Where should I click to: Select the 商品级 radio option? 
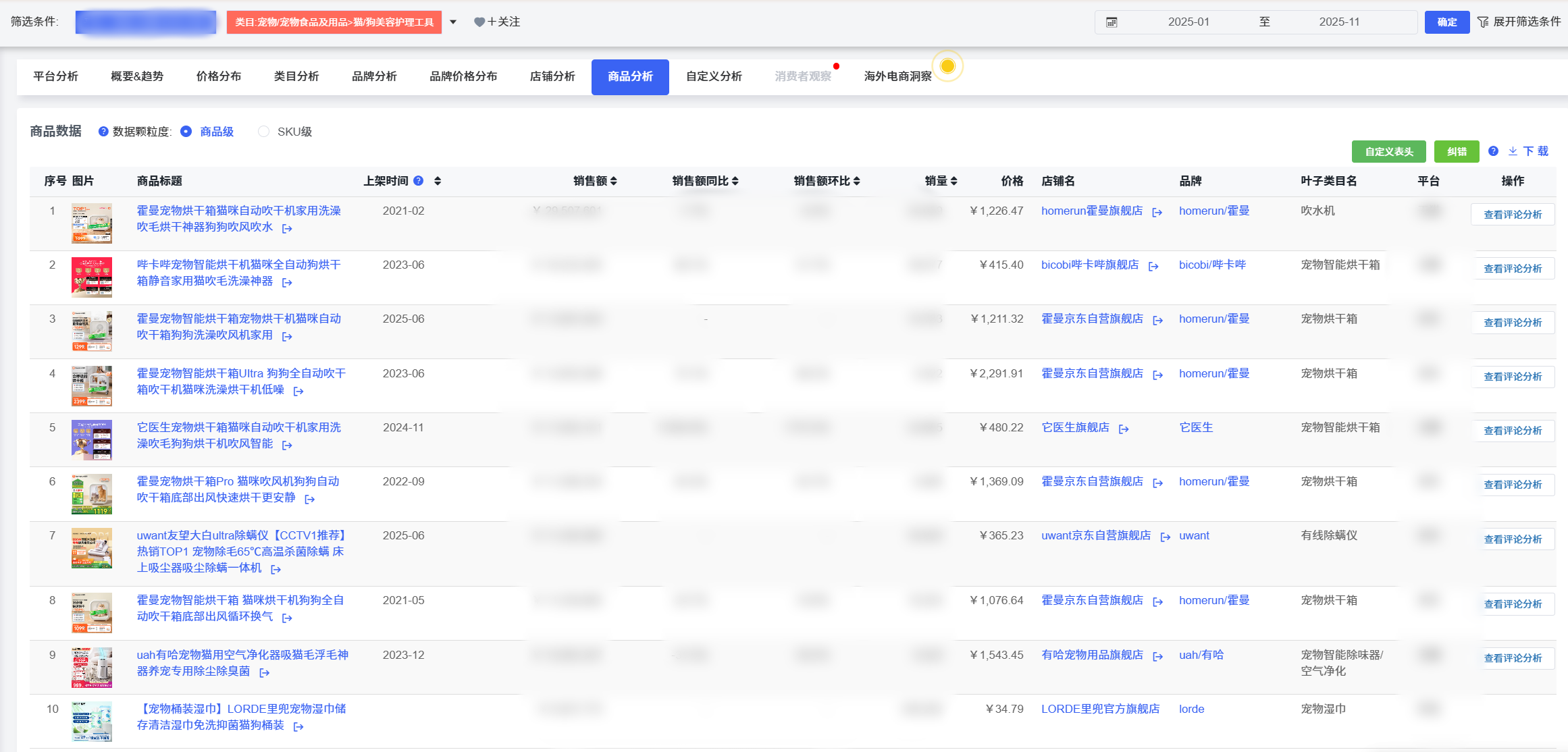pos(186,131)
